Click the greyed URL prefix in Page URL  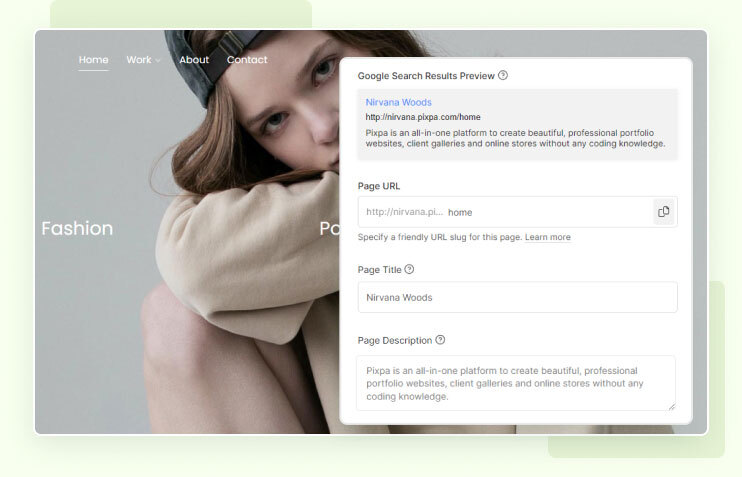click(x=403, y=212)
